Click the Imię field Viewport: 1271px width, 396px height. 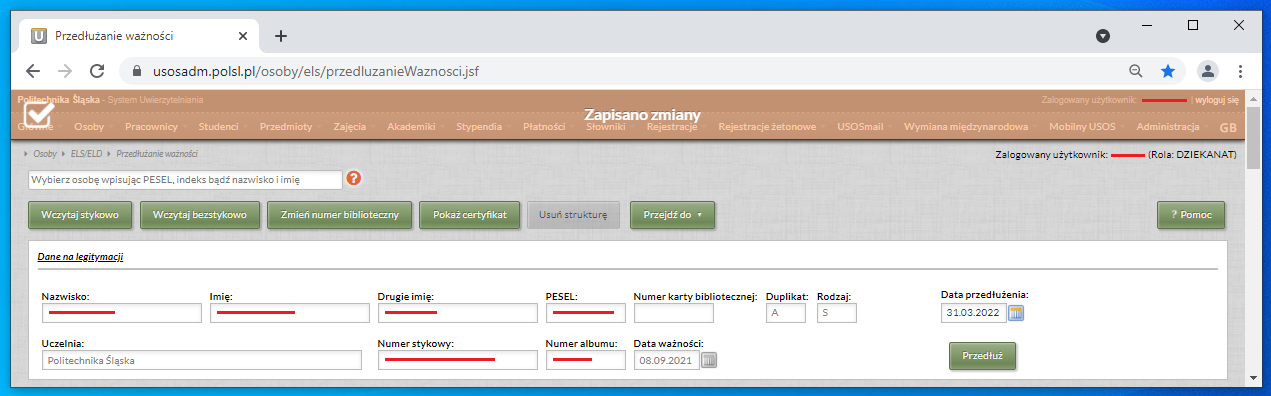pyautogui.click(x=290, y=313)
